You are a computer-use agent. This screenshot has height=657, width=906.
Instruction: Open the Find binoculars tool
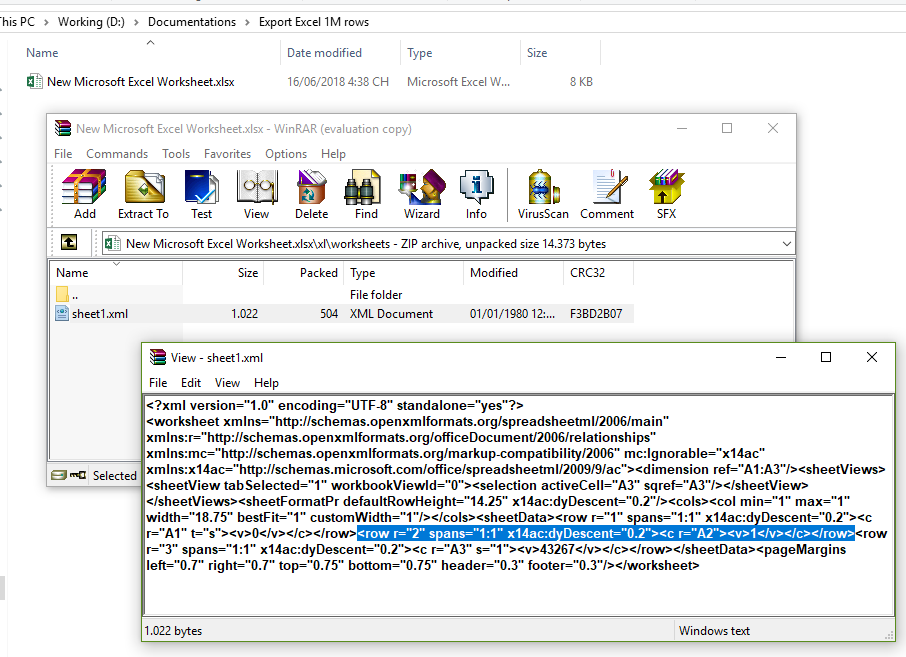366,193
